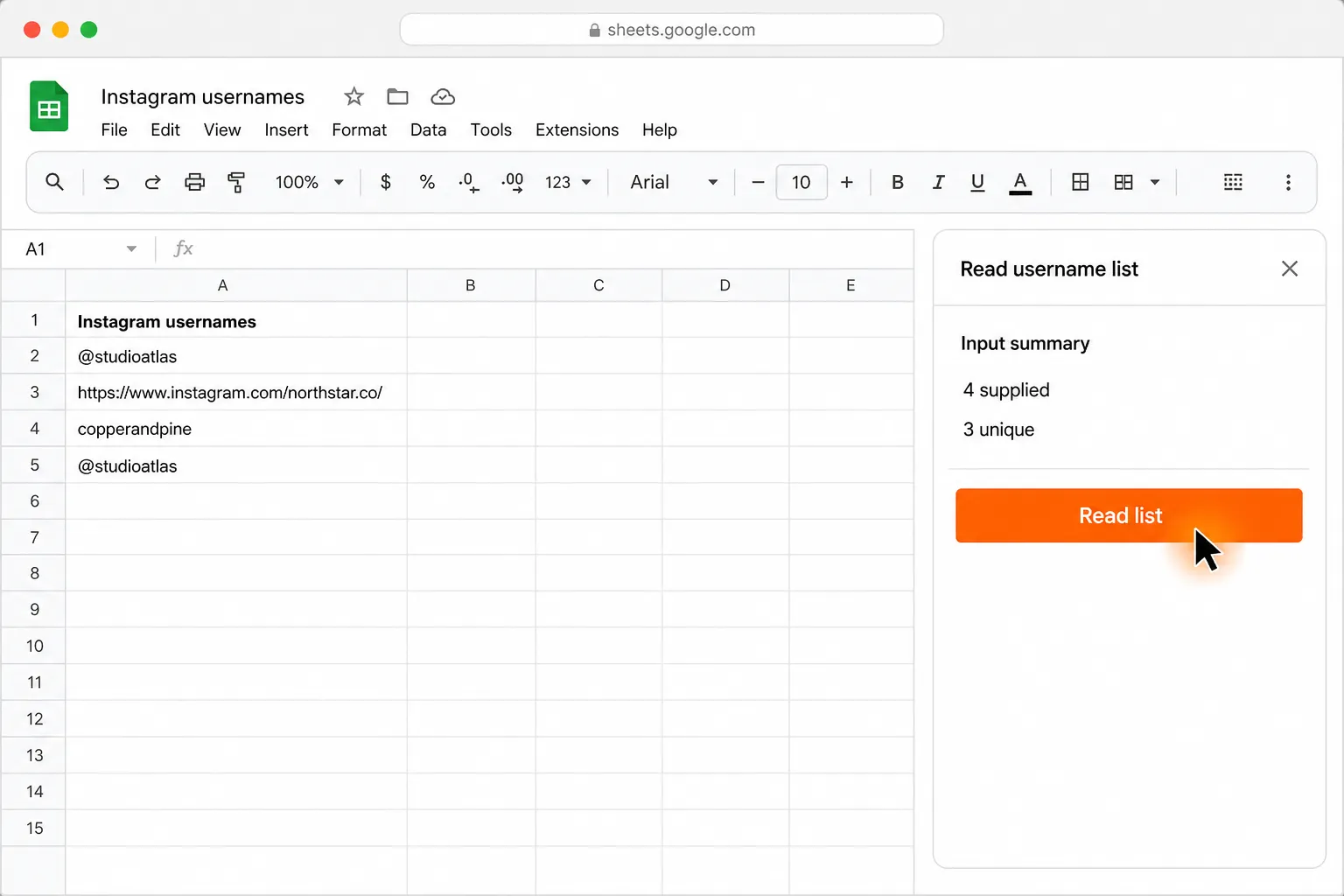The image size is (1344, 896).
Task: Open the text color picker
Action: click(x=1020, y=183)
